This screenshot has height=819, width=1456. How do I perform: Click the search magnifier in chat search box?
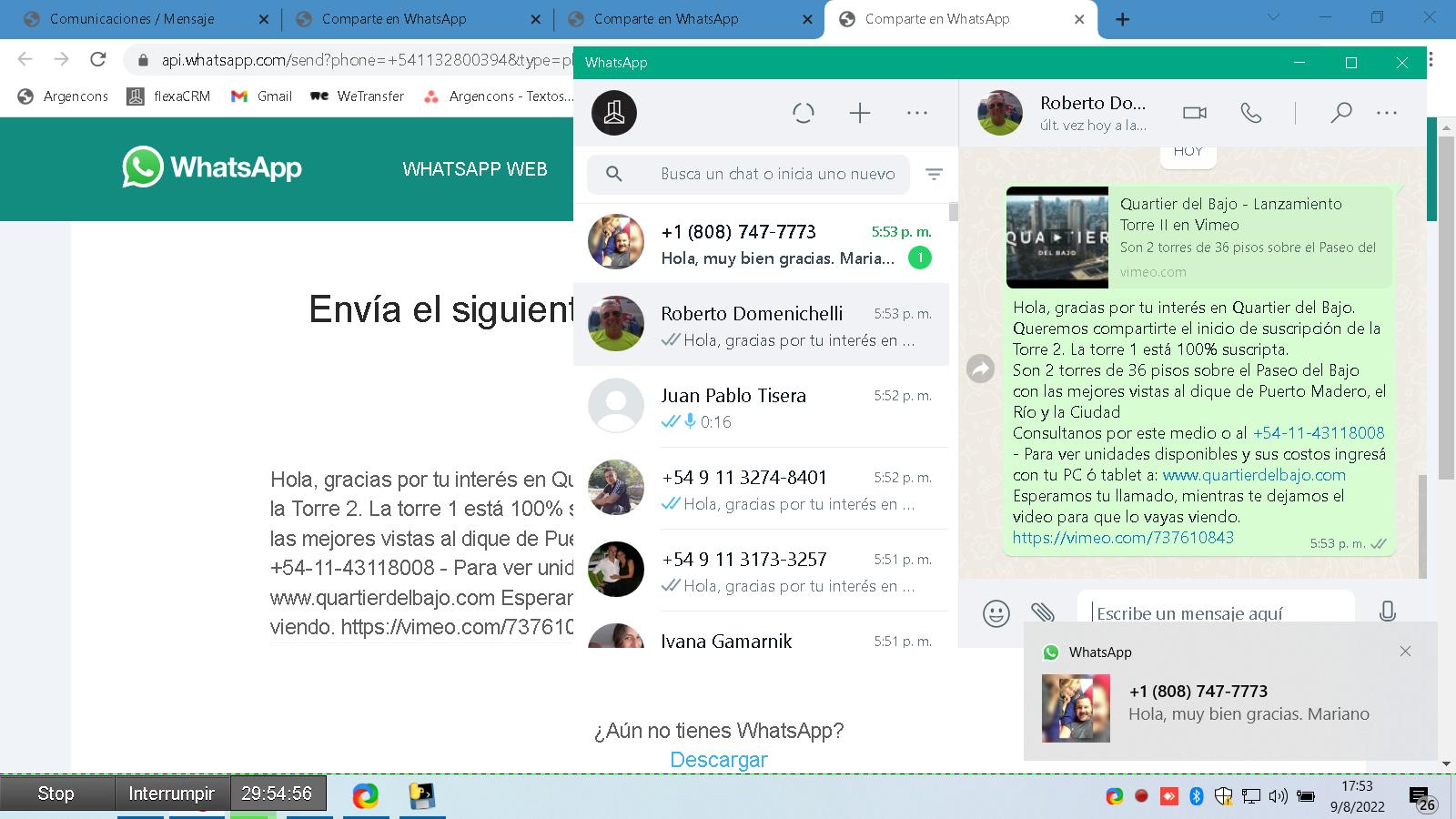point(614,174)
